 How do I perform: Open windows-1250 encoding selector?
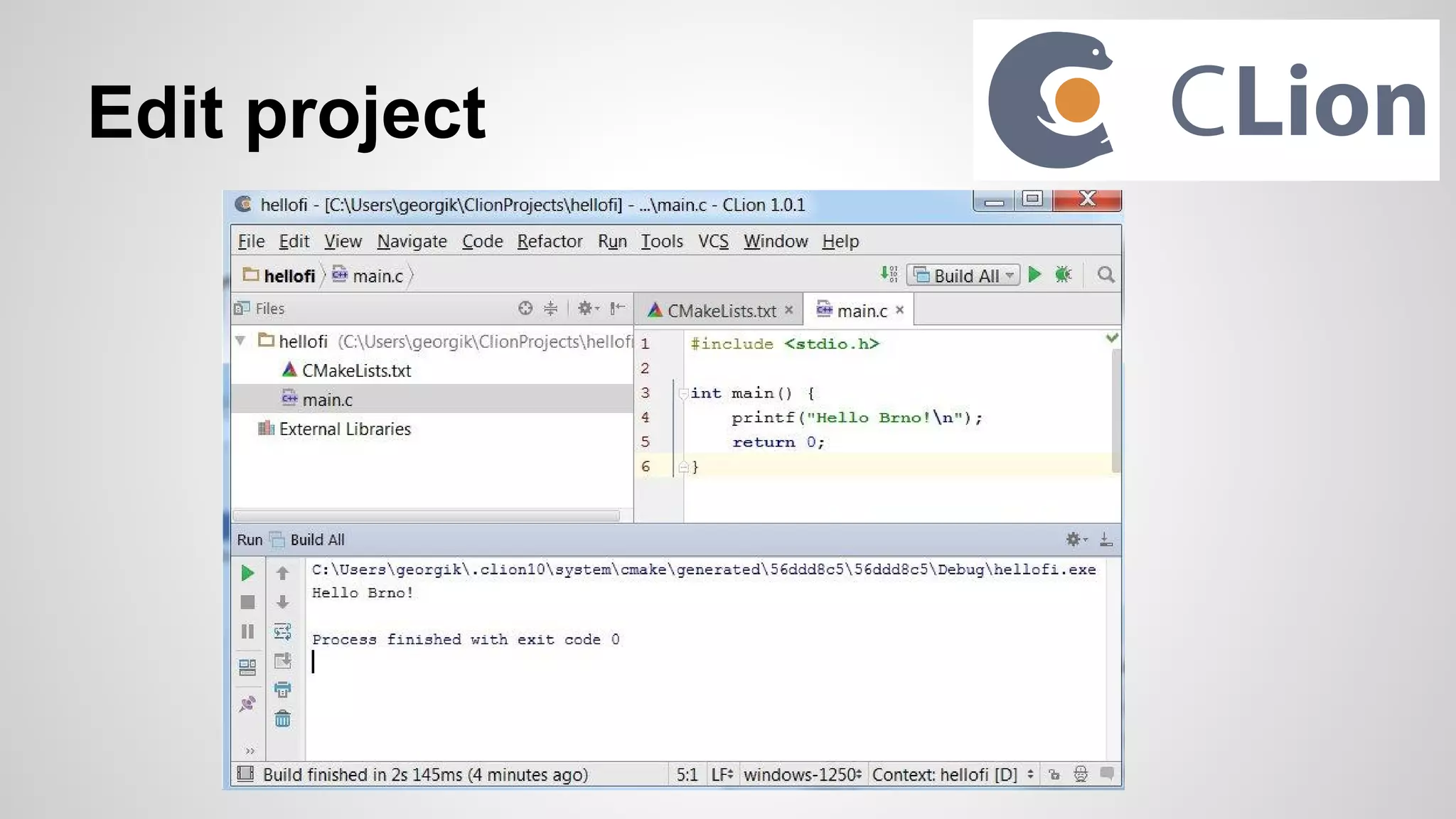803,774
